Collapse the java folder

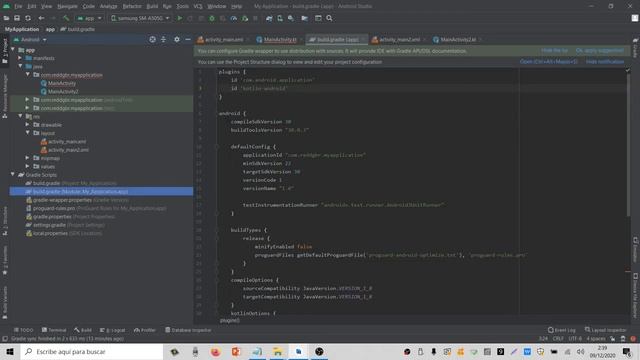[x=20, y=66]
